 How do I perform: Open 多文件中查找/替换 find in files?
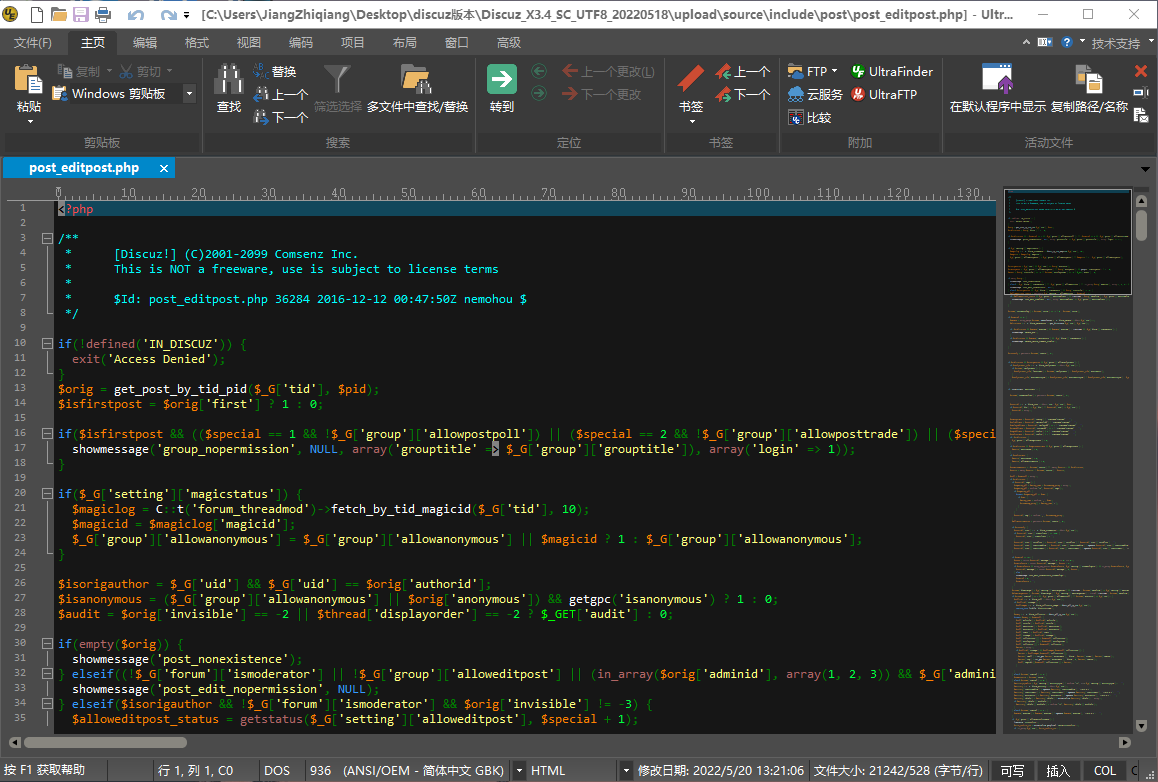(x=417, y=89)
